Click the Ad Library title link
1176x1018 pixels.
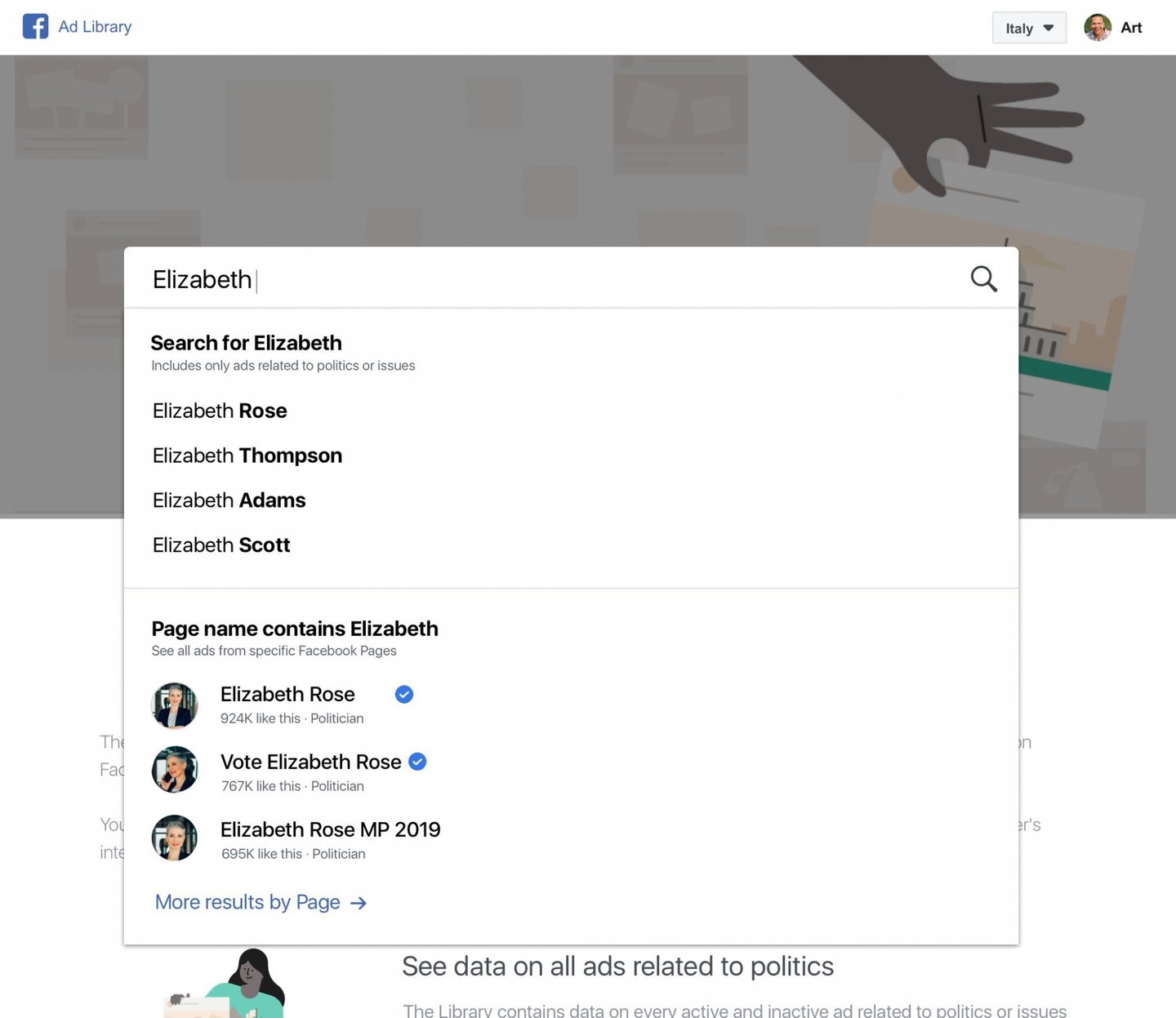[95, 27]
